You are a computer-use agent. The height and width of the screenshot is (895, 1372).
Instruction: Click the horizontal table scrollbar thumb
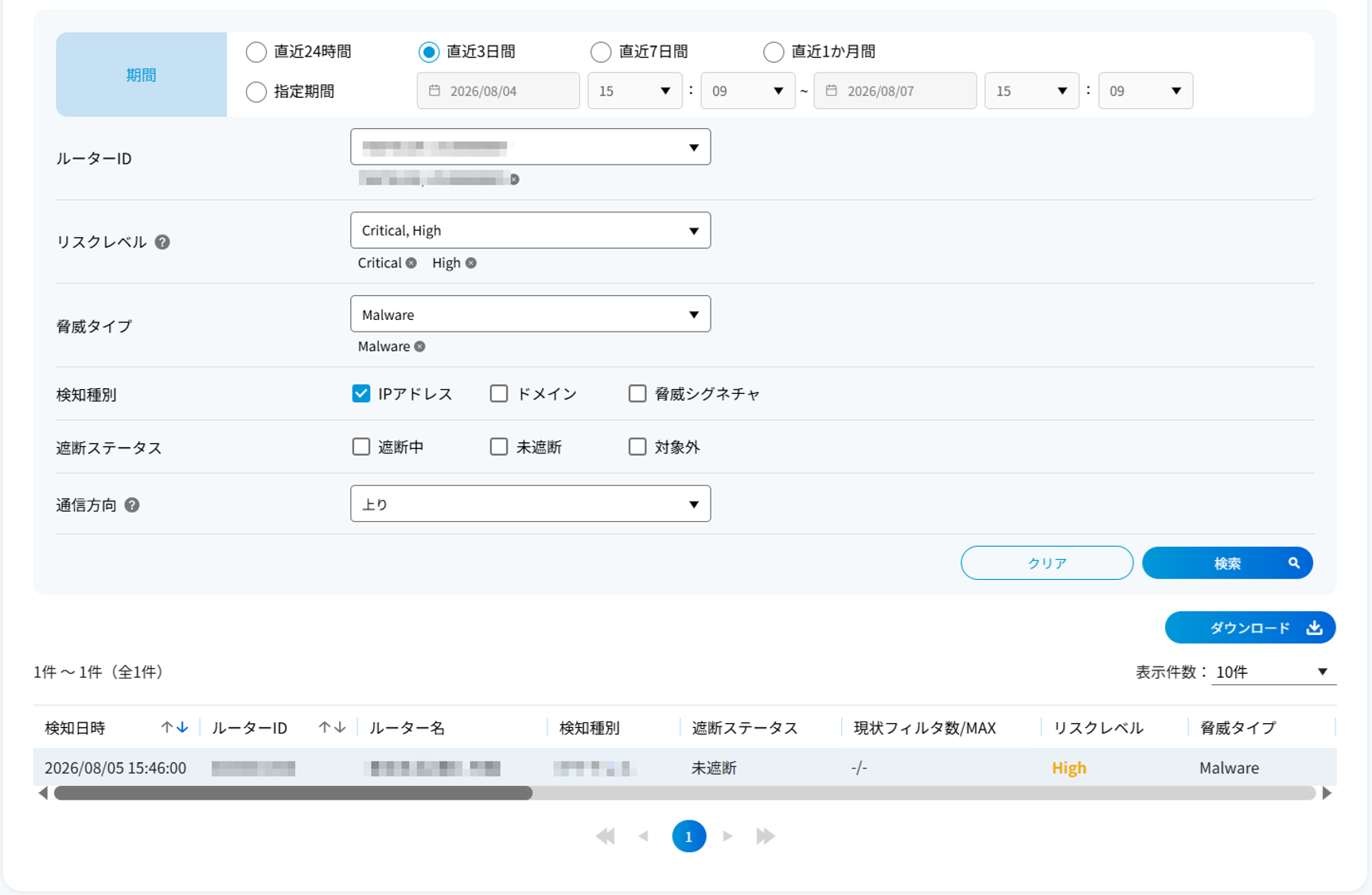[x=293, y=793]
